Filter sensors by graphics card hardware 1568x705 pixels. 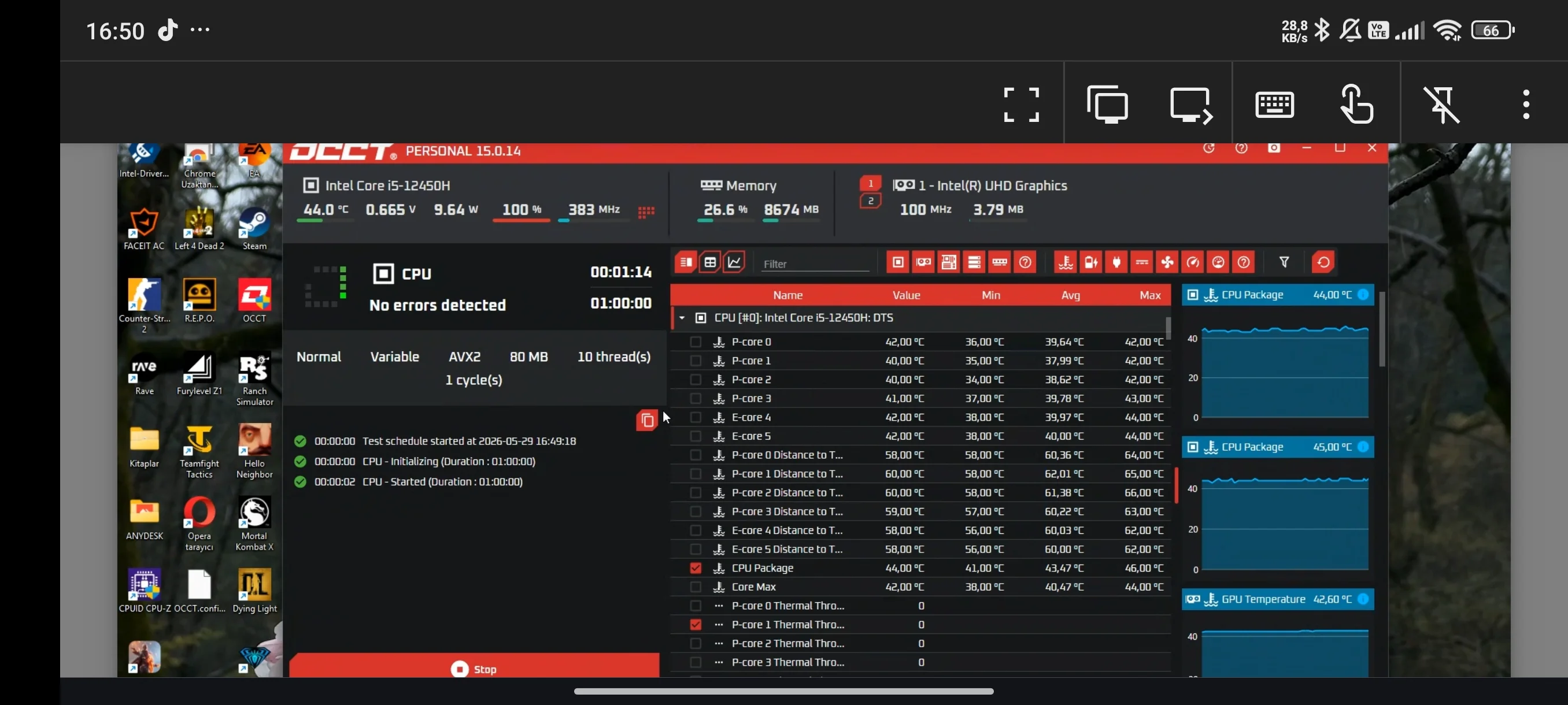[923, 262]
